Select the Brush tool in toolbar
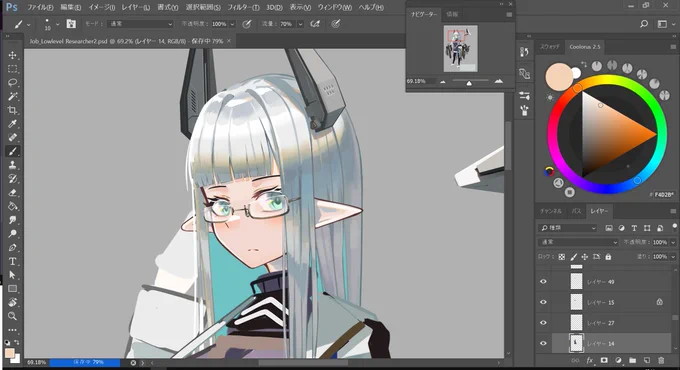Image resolution: width=680 pixels, height=370 pixels. pyautogui.click(x=12, y=151)
